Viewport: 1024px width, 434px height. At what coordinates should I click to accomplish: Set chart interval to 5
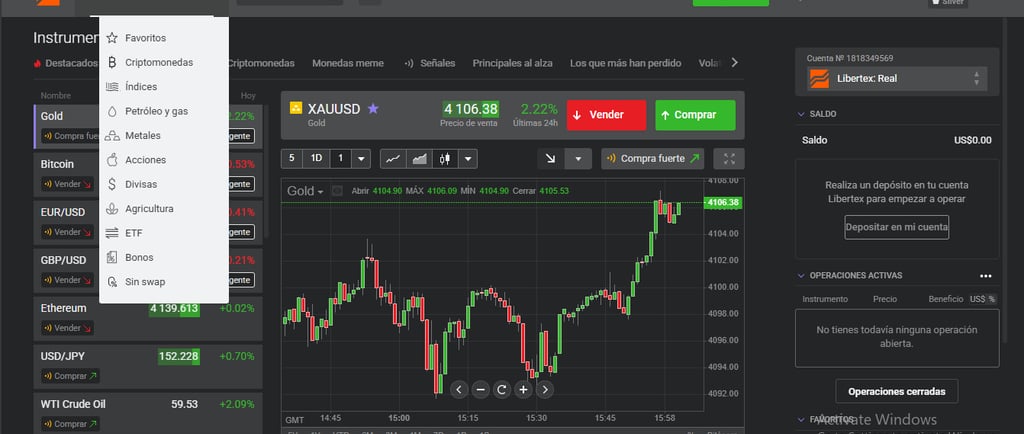[x=291, y=159]
